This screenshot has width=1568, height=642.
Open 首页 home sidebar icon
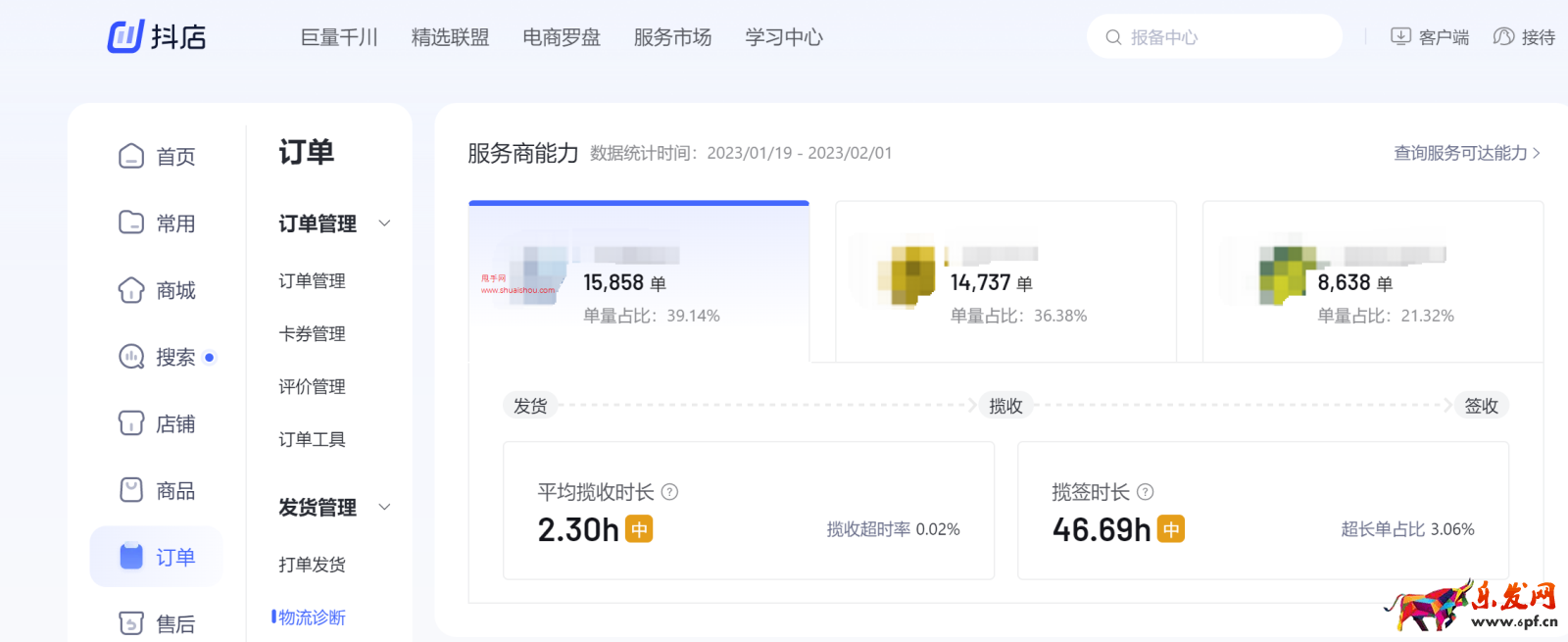[x=131, y=156]
